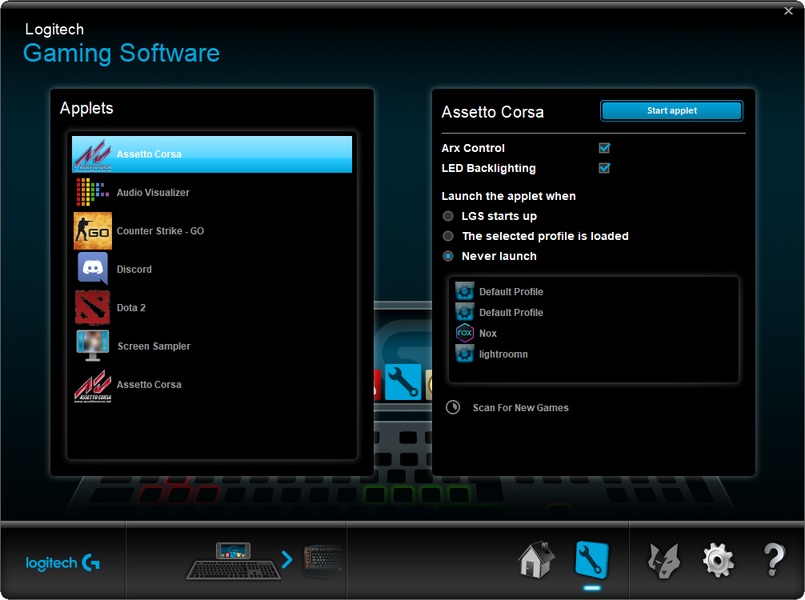The width and height of the screenshot is (805, 600).
Task: Select the Screen Sampler applet thumbnail
Action: tap(93, 346)
